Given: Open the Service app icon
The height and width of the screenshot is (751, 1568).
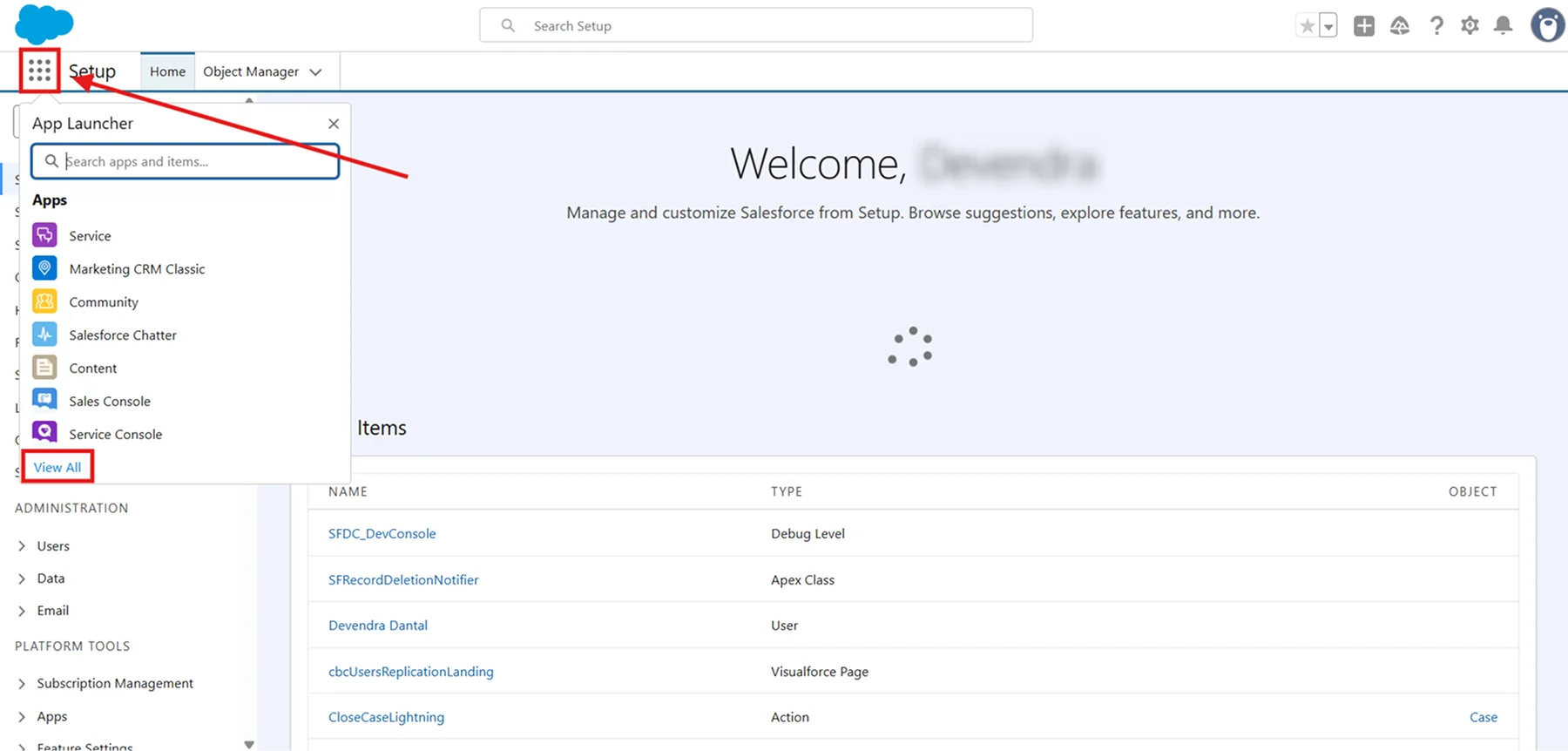Looking at the screenshot, I should click(x=44, y=235).
